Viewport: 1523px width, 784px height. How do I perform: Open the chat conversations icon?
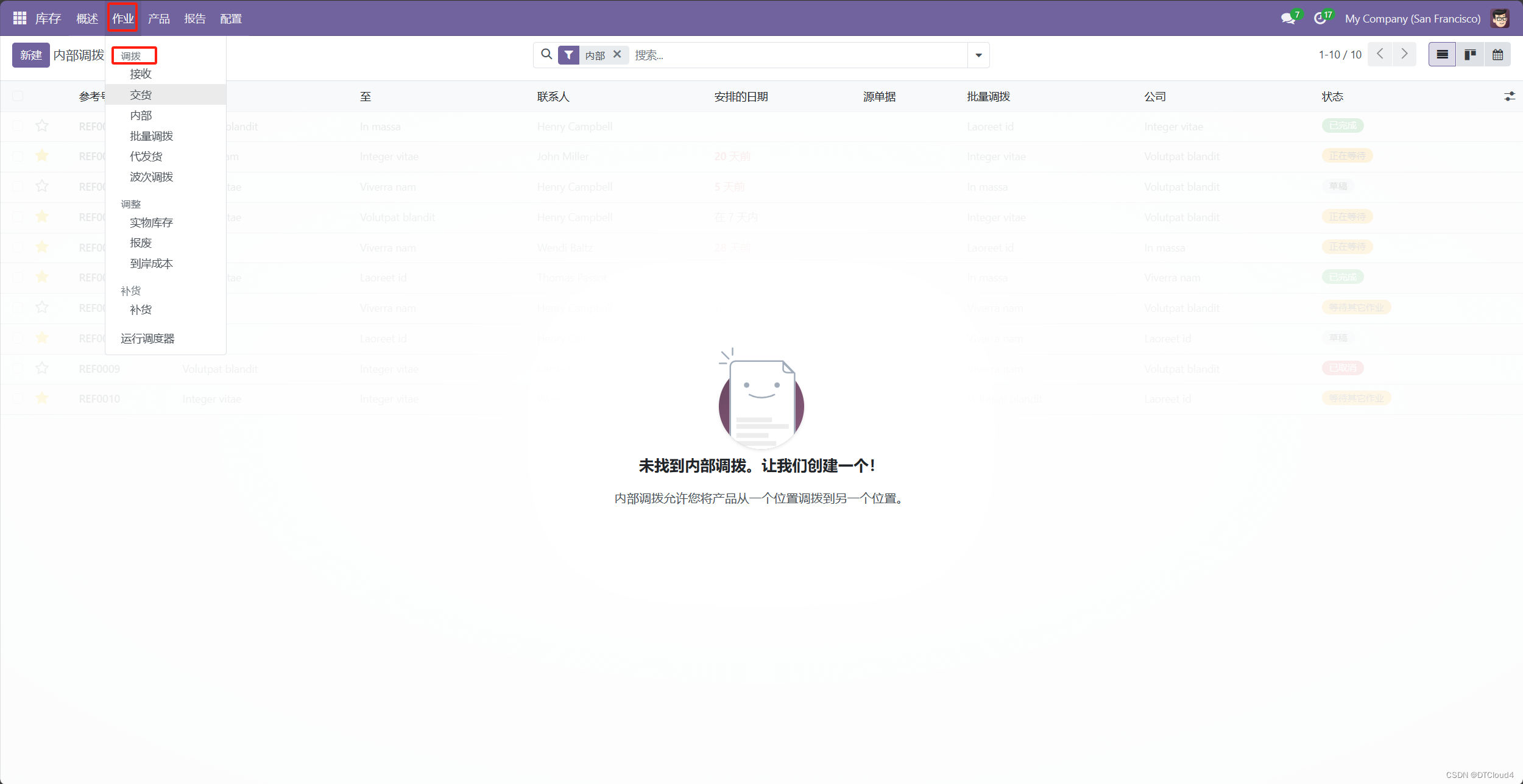[x=1288, y=18]
